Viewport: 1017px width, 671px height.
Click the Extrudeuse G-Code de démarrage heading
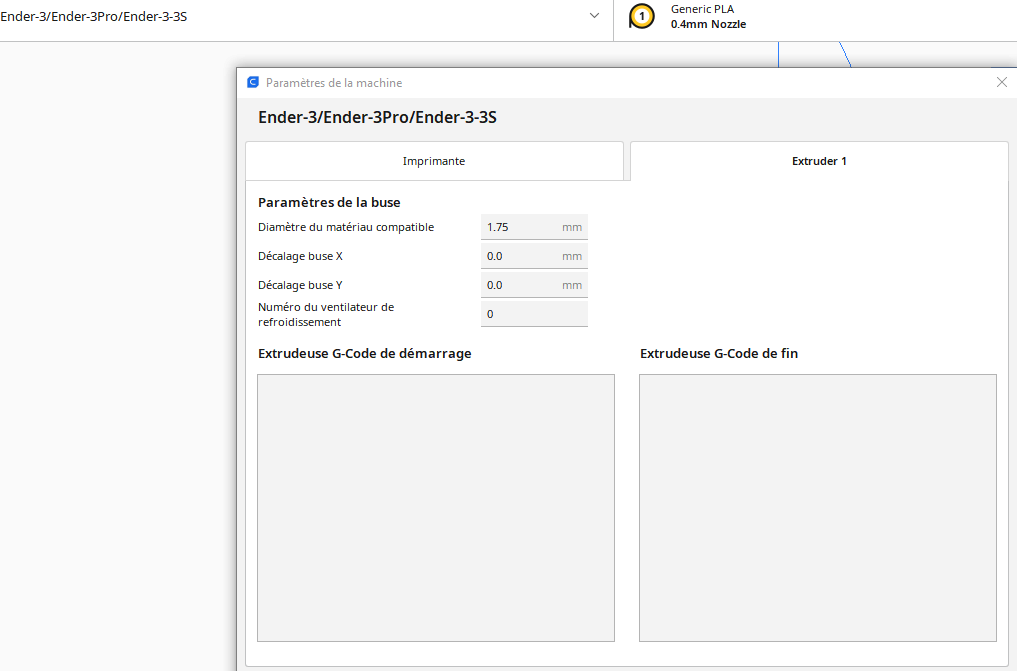tap(365, 353)
